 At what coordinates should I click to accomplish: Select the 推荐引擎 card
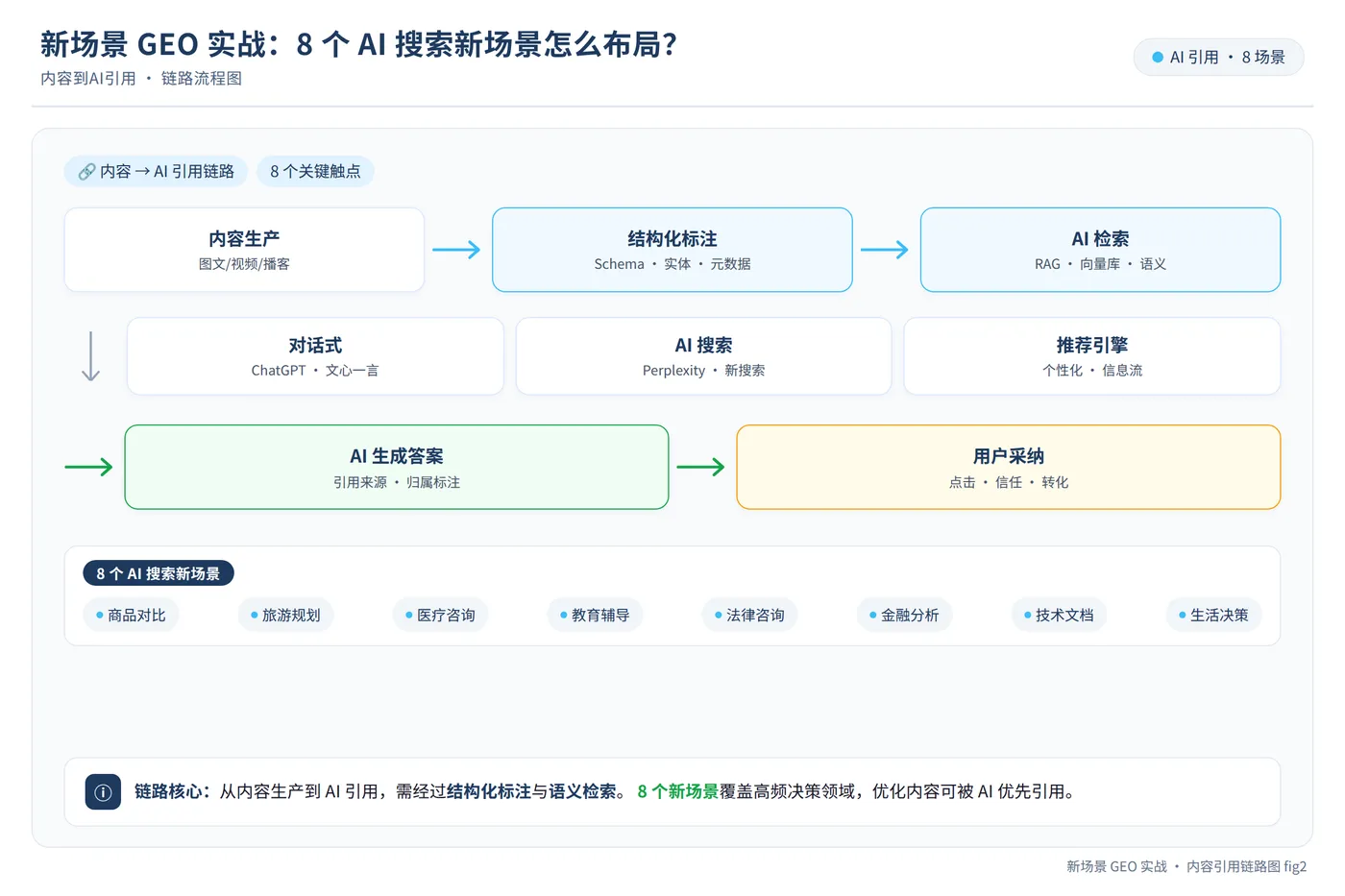tap(1092, 356)
